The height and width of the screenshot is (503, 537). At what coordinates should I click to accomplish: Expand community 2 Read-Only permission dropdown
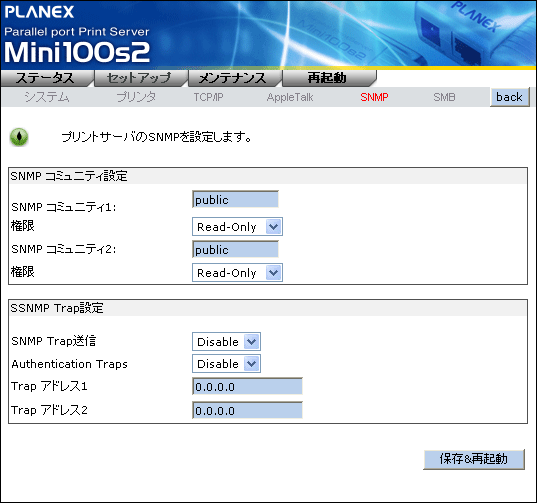click(x=237, y=273)
